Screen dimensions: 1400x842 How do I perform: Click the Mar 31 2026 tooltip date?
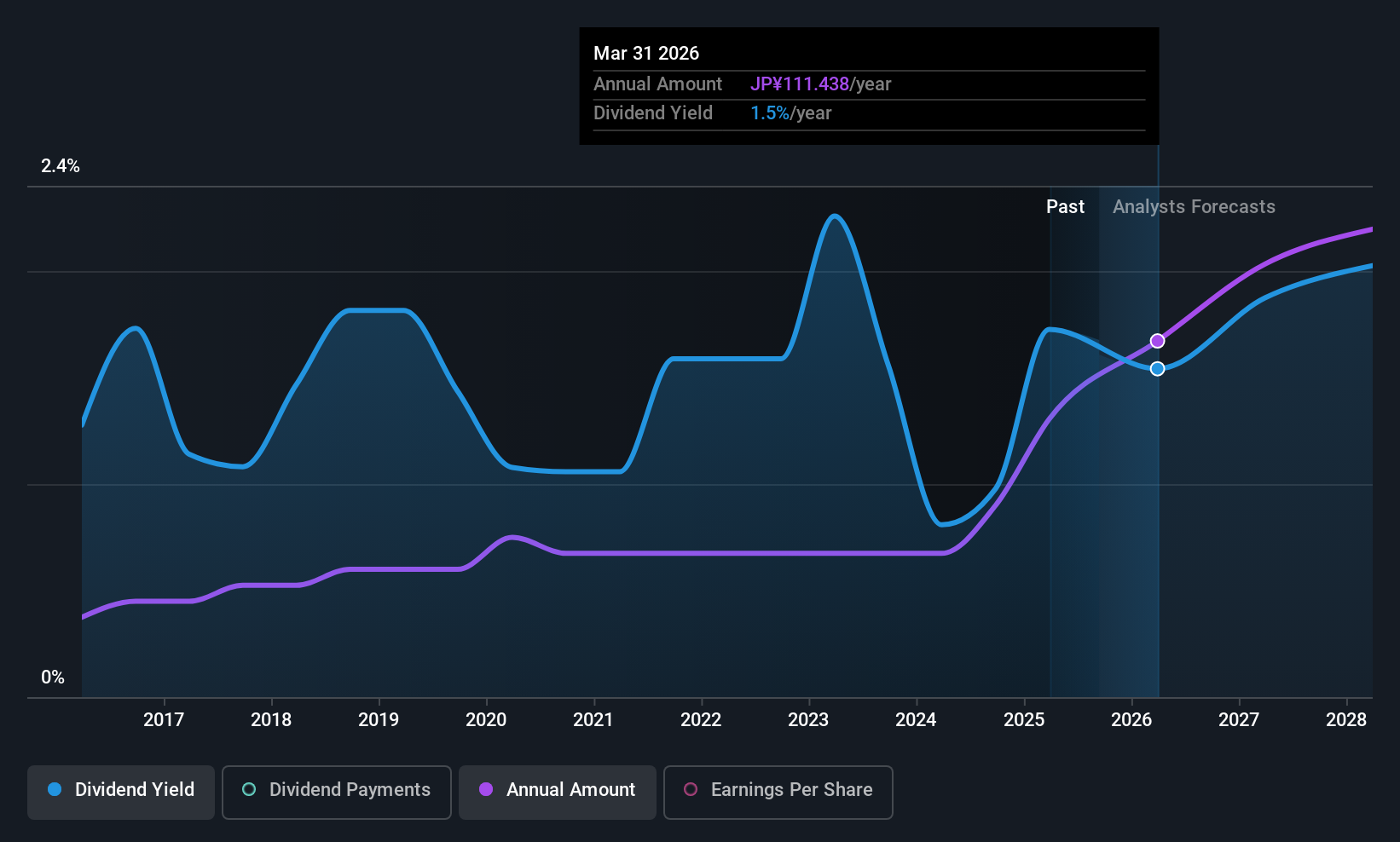coord(646,53)
